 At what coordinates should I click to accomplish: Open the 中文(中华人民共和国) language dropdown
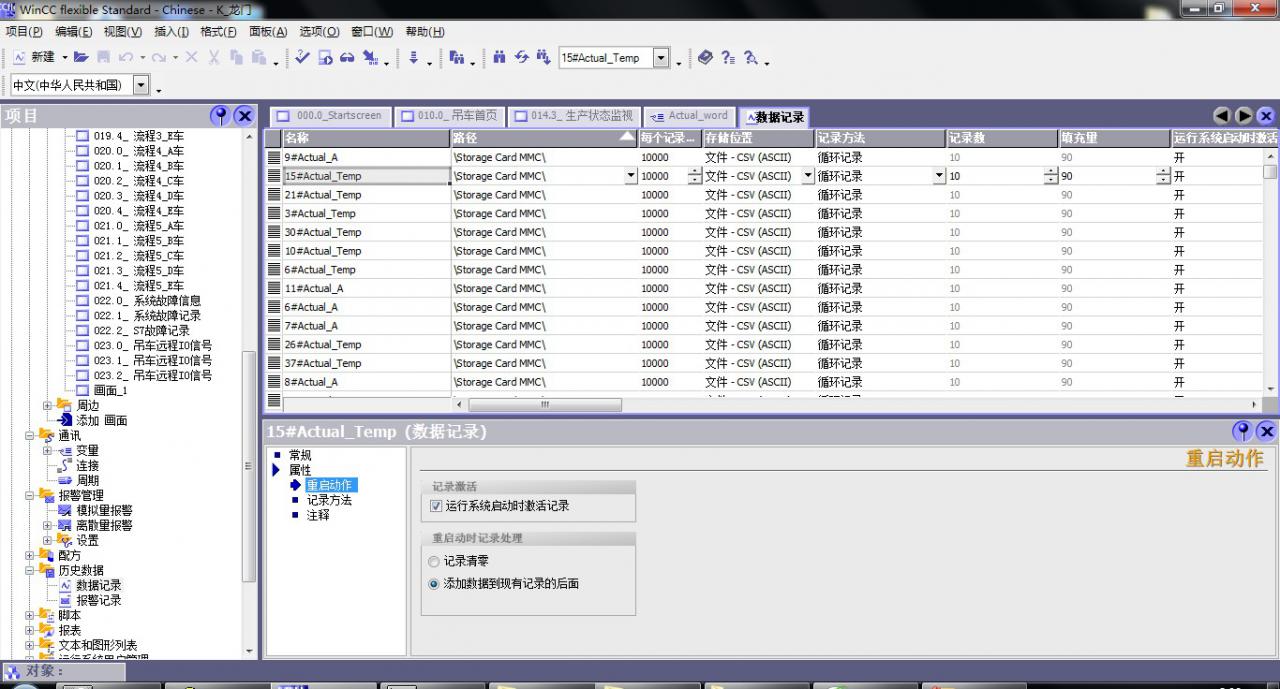(x=141, y=85)
